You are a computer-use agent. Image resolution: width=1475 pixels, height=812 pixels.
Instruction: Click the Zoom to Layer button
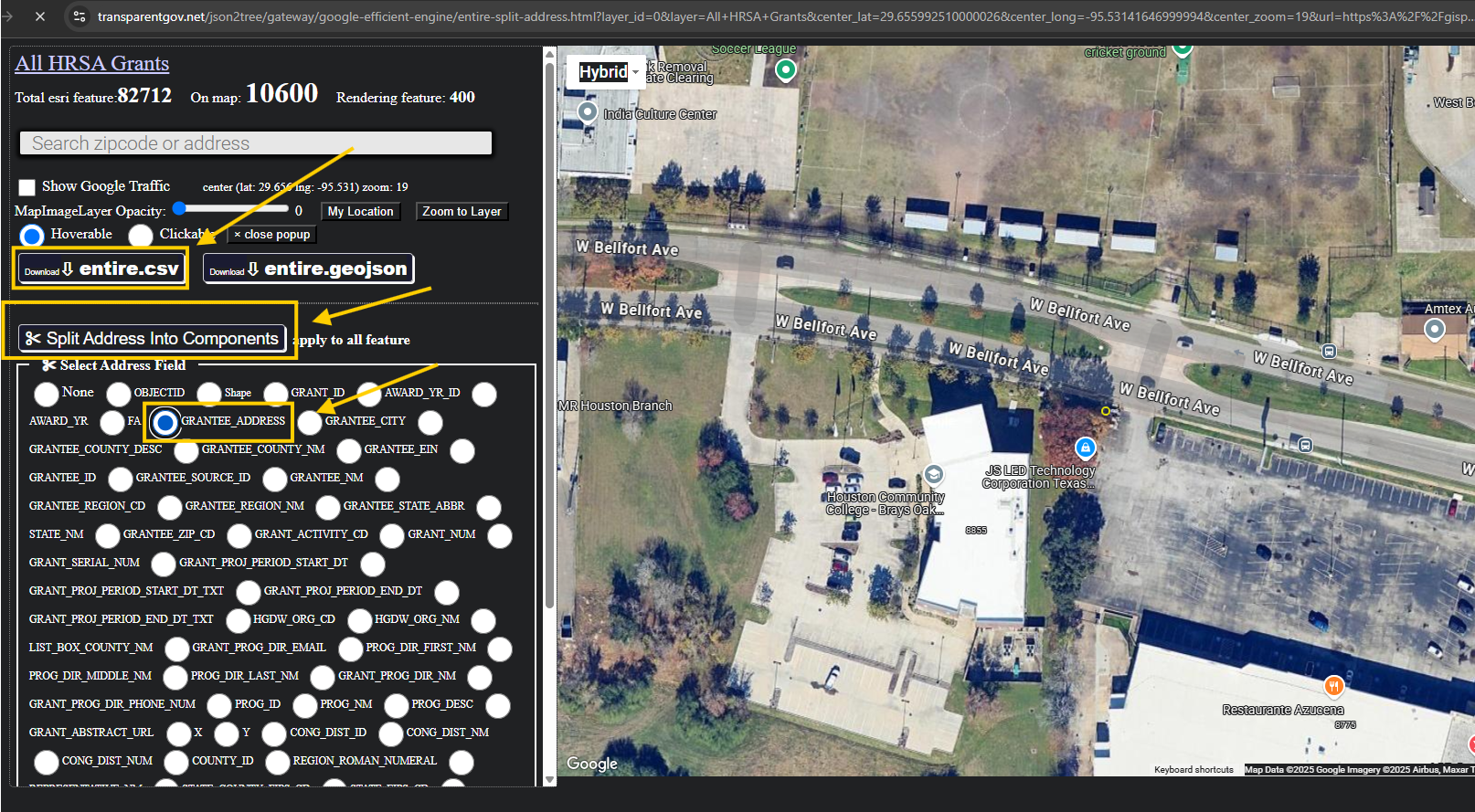[x=462, y=211]
